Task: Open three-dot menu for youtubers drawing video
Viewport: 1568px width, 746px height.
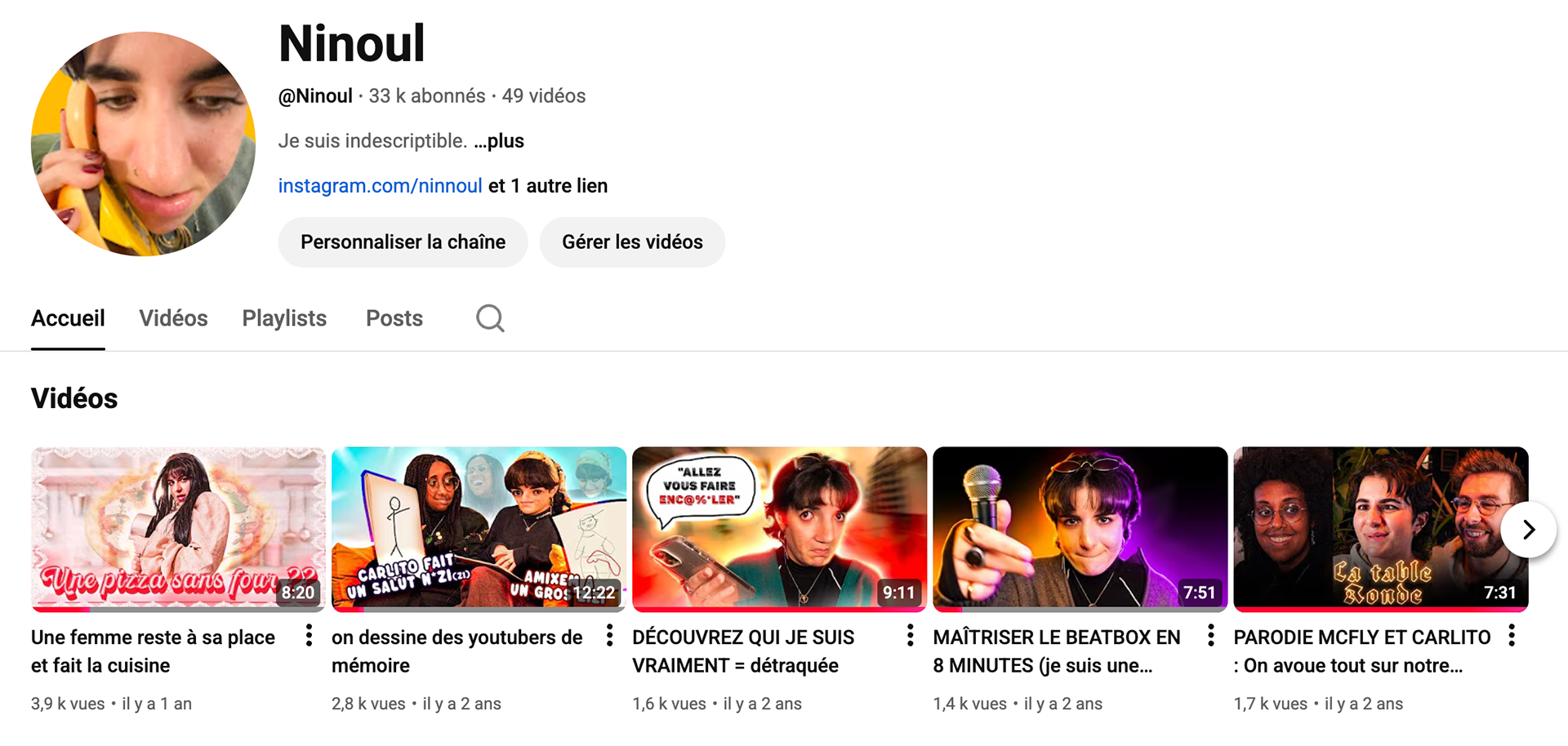Action: click(609, 636)
